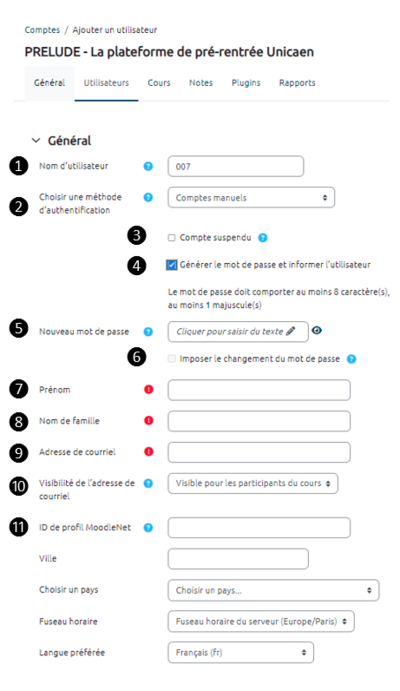Open help for Choisir une méthode d'authentification
This screenshot has width=400, height=691.
148,197
